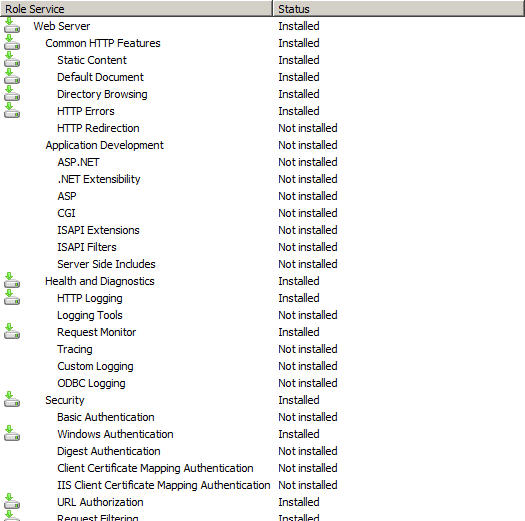Click the installed icon next to URL Authorization
The width and height of the screenshot is (525, 521).
pyautogui.click(x=12, y=502)
